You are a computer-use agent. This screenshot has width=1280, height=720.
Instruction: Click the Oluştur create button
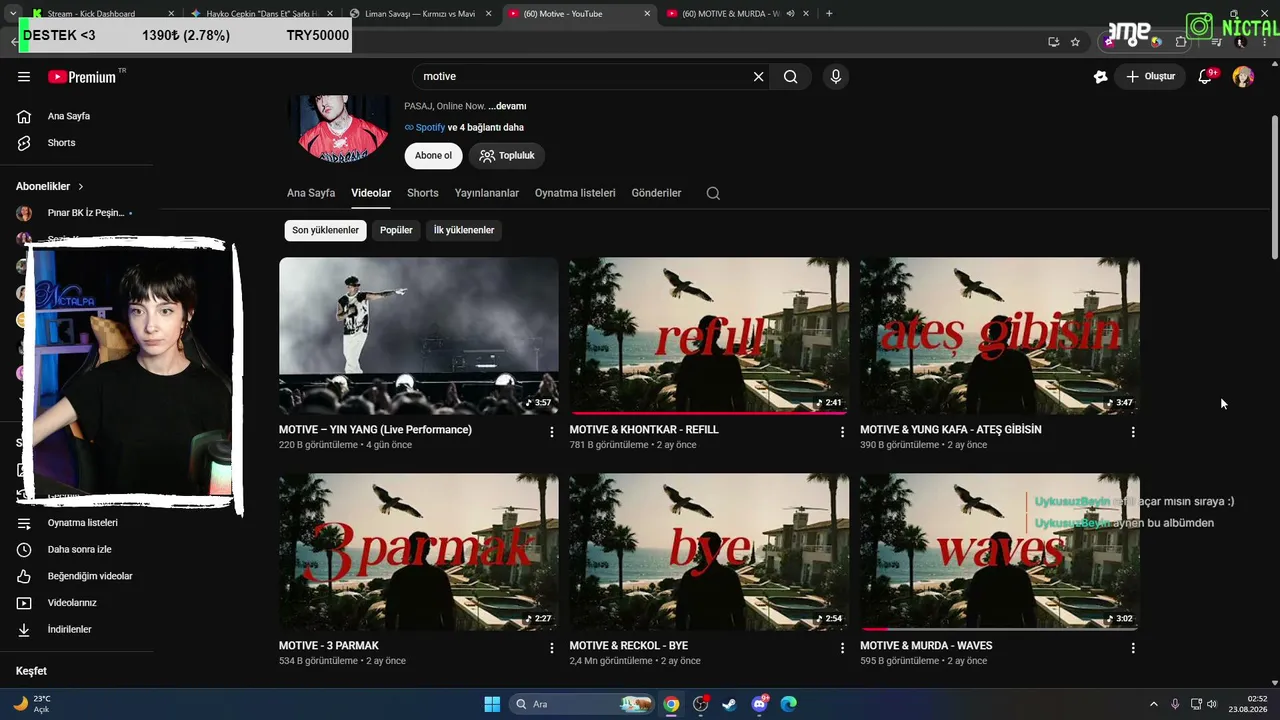tap(1150, 77)
